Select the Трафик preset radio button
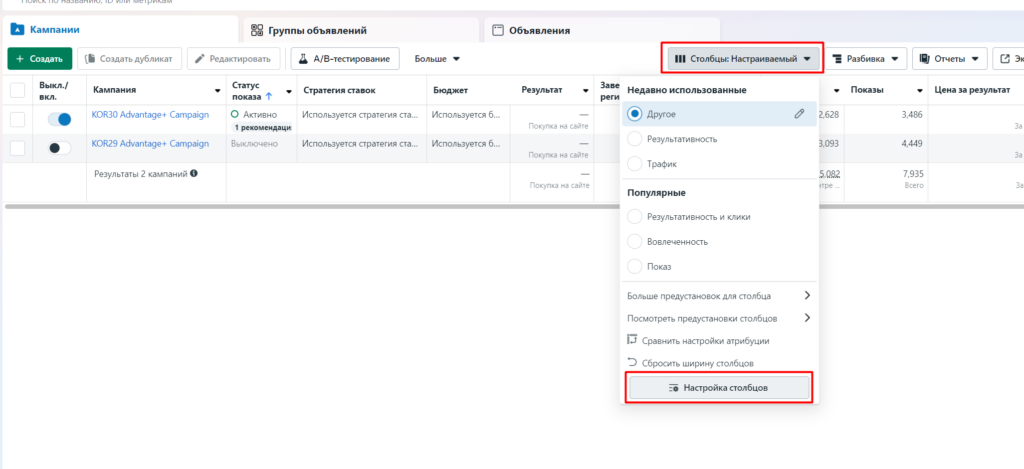Screen dimensions: 1024x469 coord(634,164)
